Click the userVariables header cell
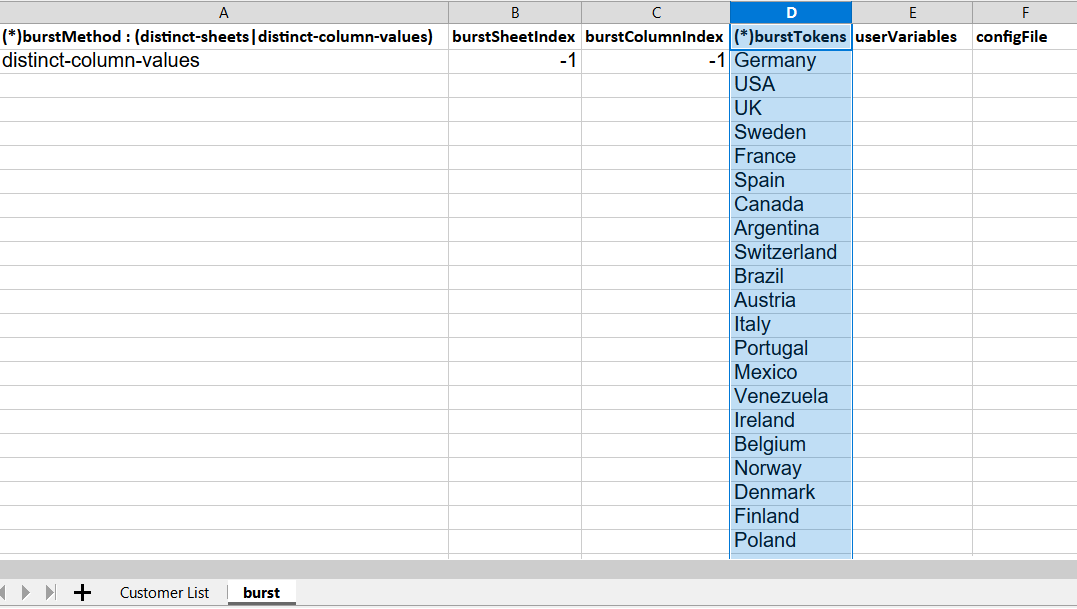 pyautogui.click(x=912, y=37)
